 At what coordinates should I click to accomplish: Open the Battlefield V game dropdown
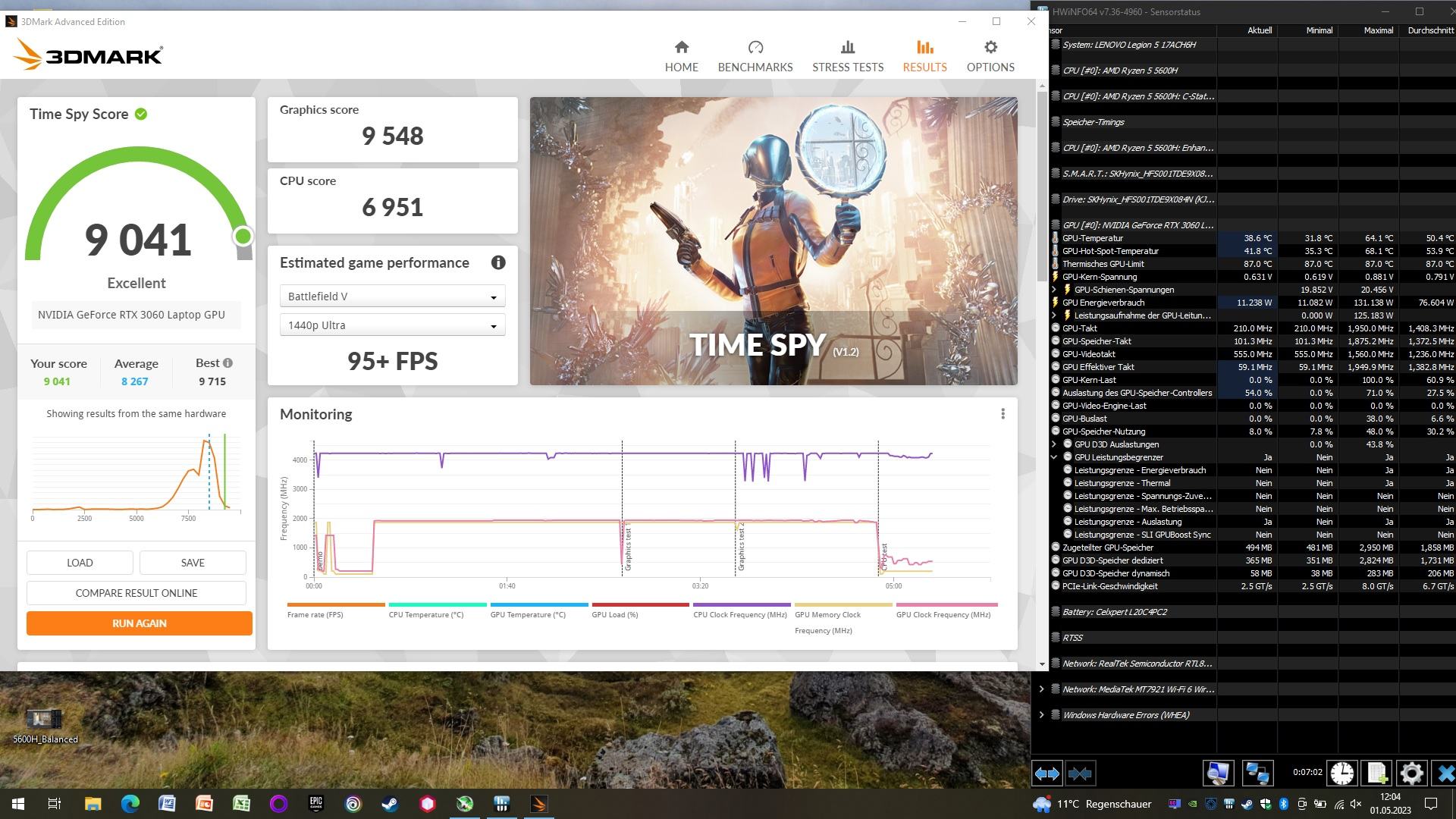click(392, 297)
